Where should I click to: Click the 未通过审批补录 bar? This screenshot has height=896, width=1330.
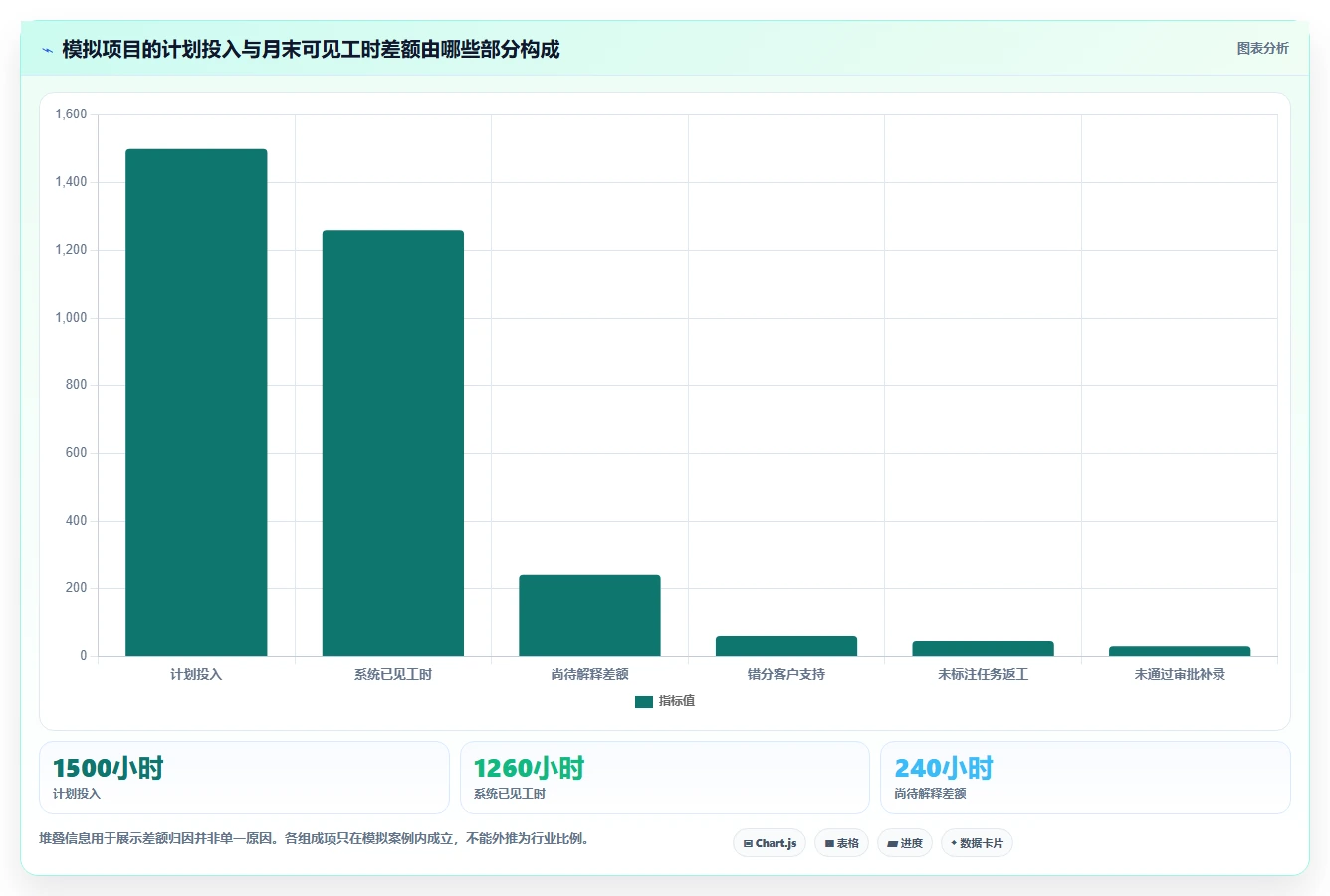[x=1180, y=651]
